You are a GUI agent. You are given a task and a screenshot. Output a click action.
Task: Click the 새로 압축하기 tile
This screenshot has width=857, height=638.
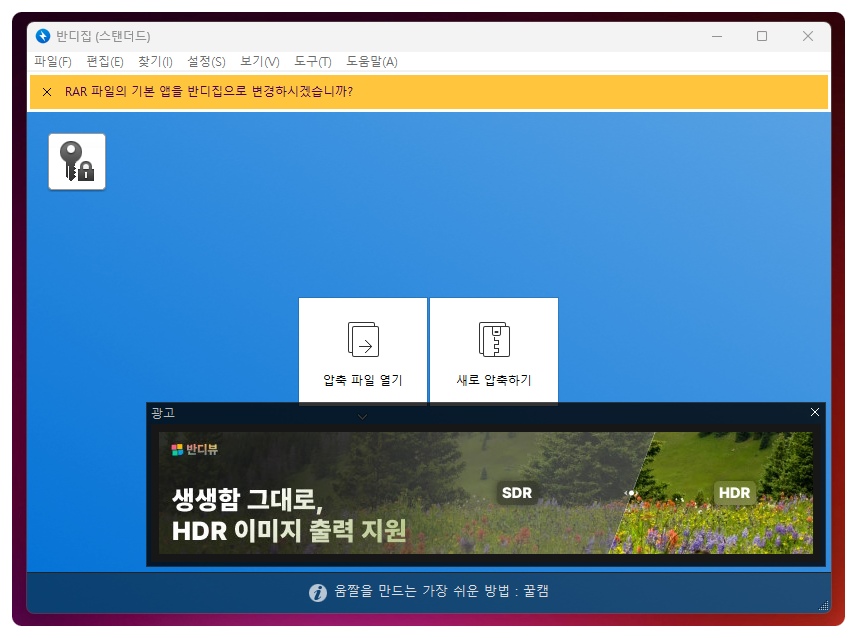click(494, 350)
